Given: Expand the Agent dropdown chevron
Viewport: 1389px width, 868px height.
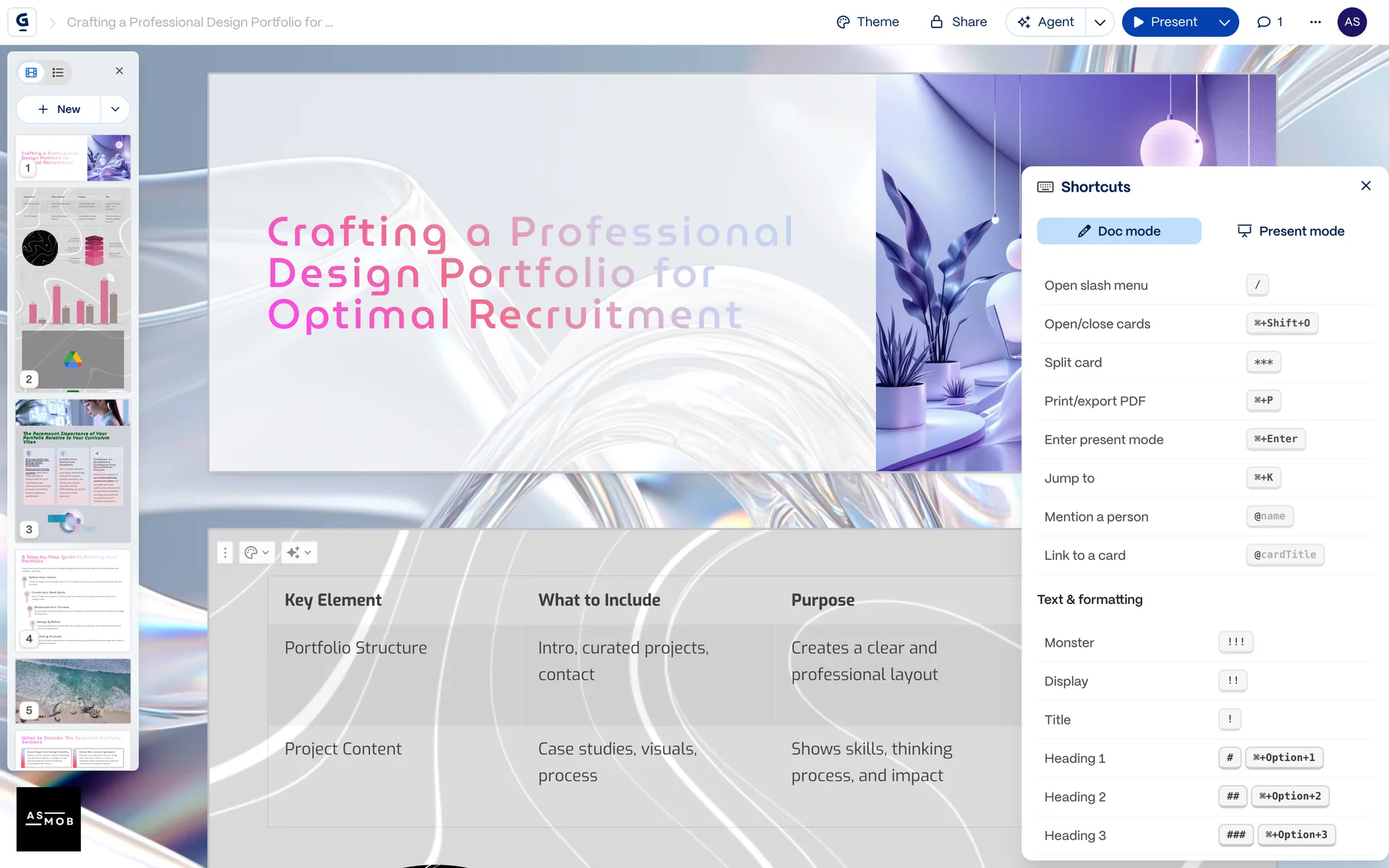Looking at the screenshot, I should pos(1100,22).
